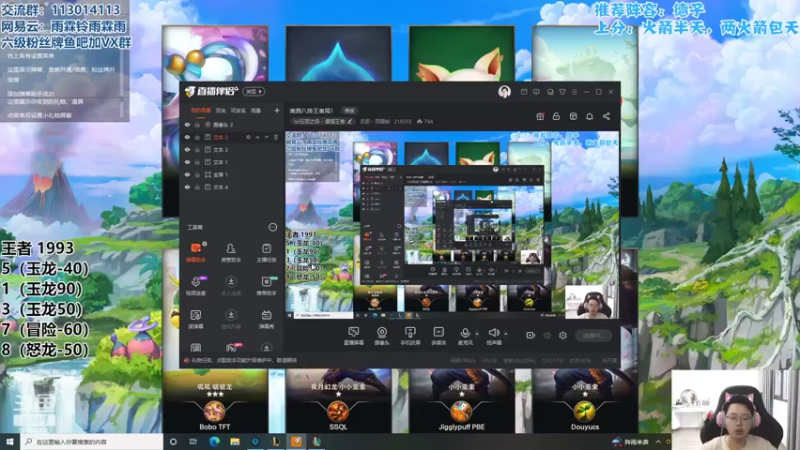Add 摄像头 camera source from bottom bar

click(382, 336)
